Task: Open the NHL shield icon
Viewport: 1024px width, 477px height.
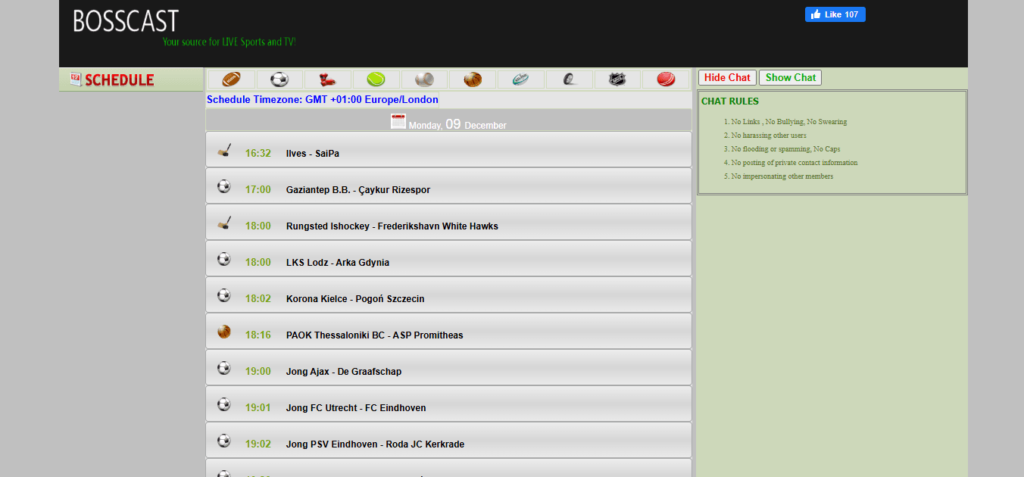Action: coord(617,79)
